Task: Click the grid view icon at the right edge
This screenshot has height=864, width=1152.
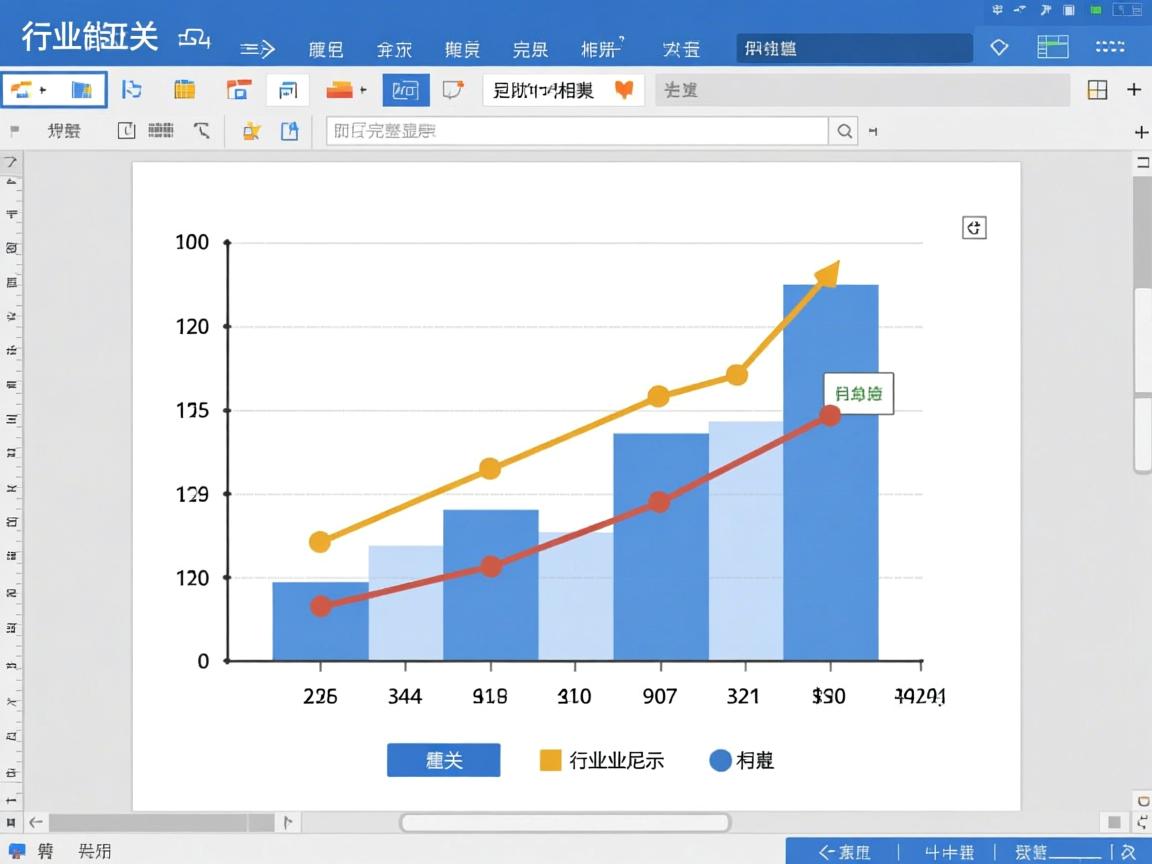Action: tap(1097, 89)
